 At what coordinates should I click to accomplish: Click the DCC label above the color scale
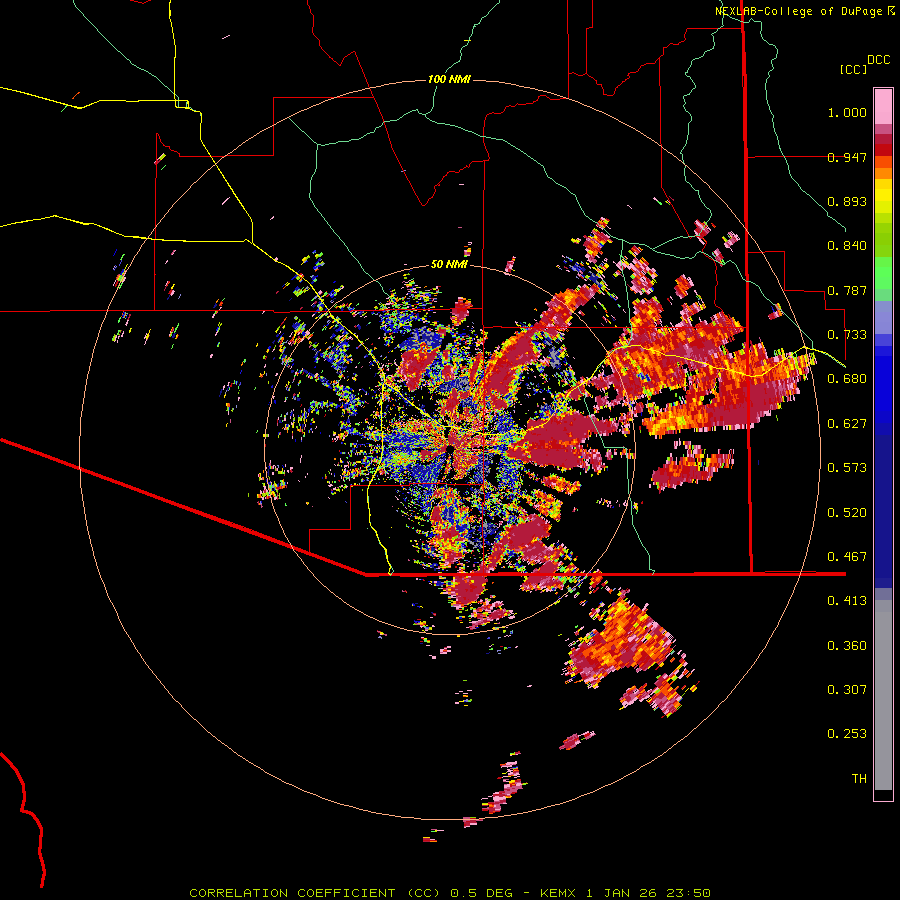pyautogui.click(x=878, y=60)
